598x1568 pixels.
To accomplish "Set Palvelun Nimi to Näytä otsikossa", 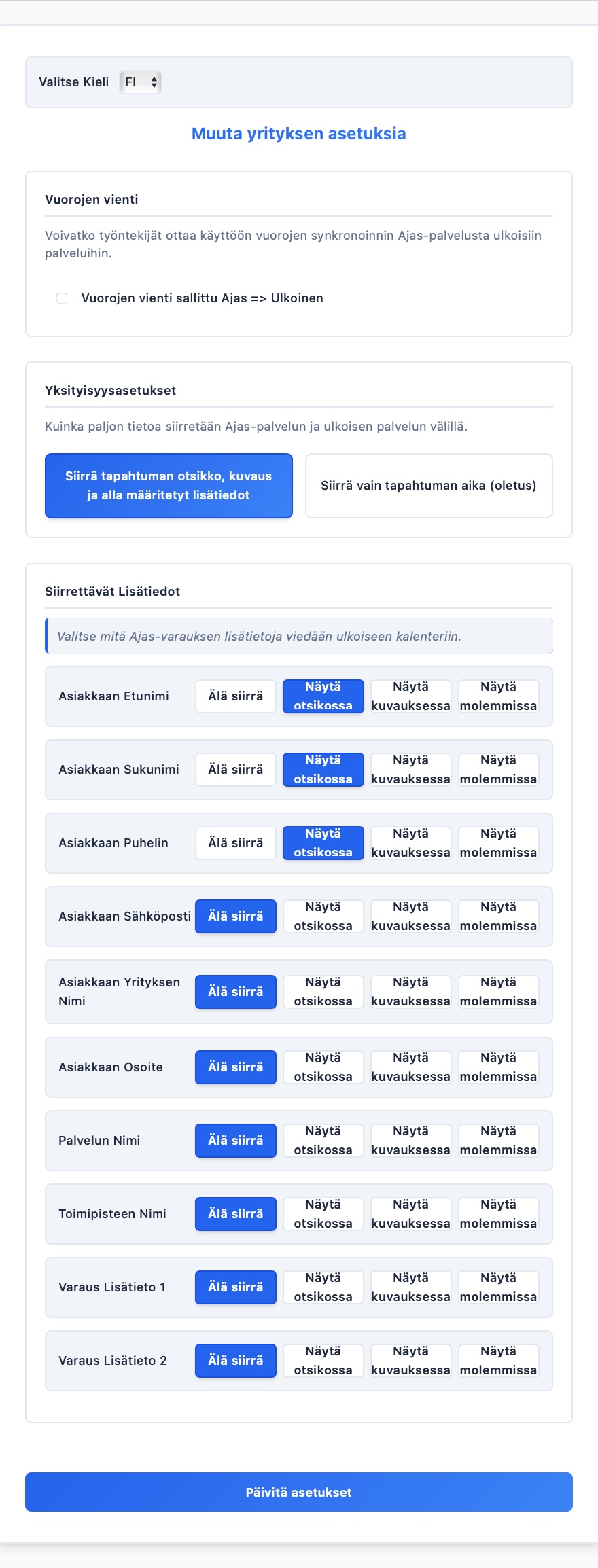I will (323, 1141).
